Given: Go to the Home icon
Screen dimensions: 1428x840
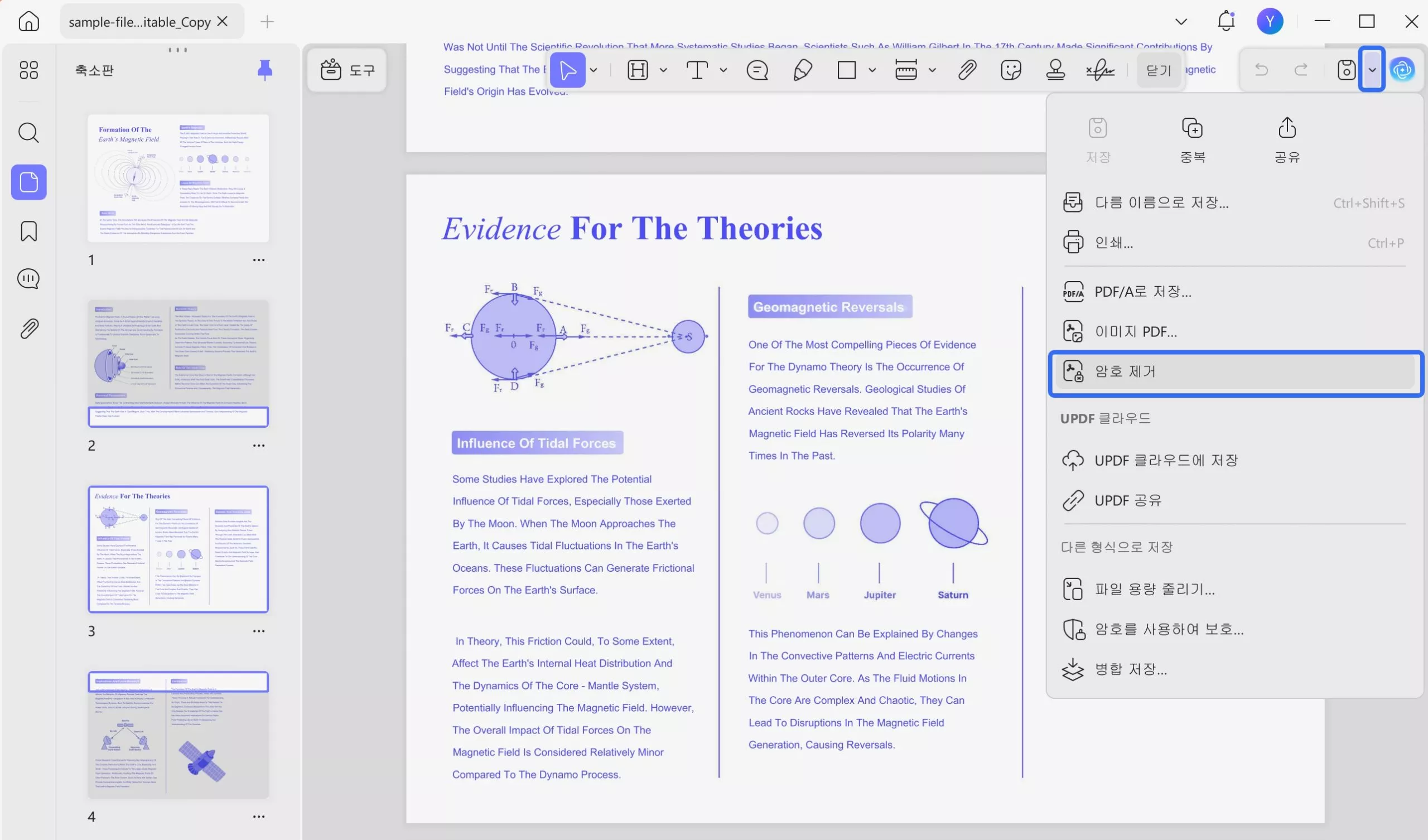Looking at the screenshot, I should (x=29, y=22).
